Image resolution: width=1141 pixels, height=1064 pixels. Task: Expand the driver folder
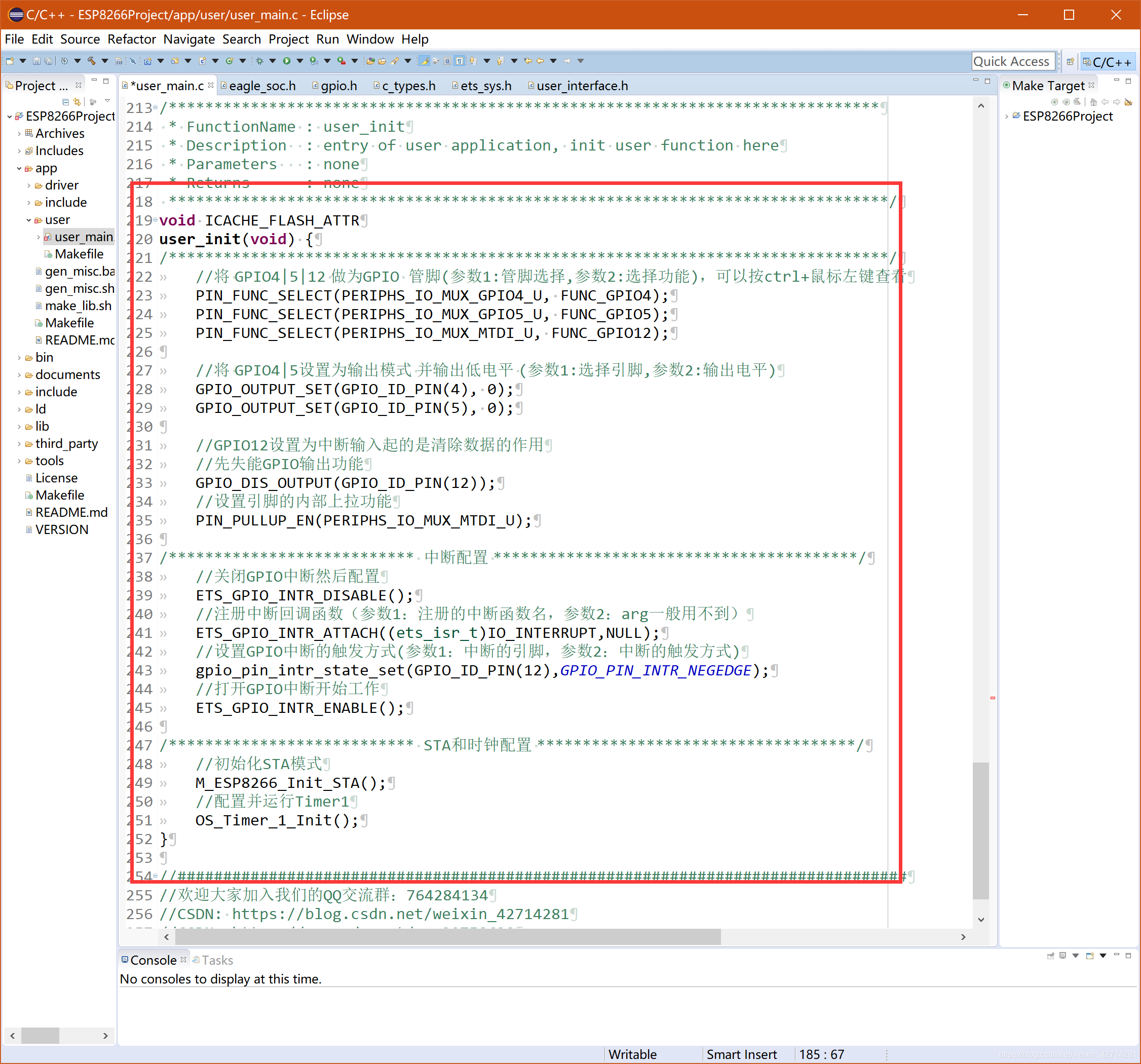(x=29, y=185)
